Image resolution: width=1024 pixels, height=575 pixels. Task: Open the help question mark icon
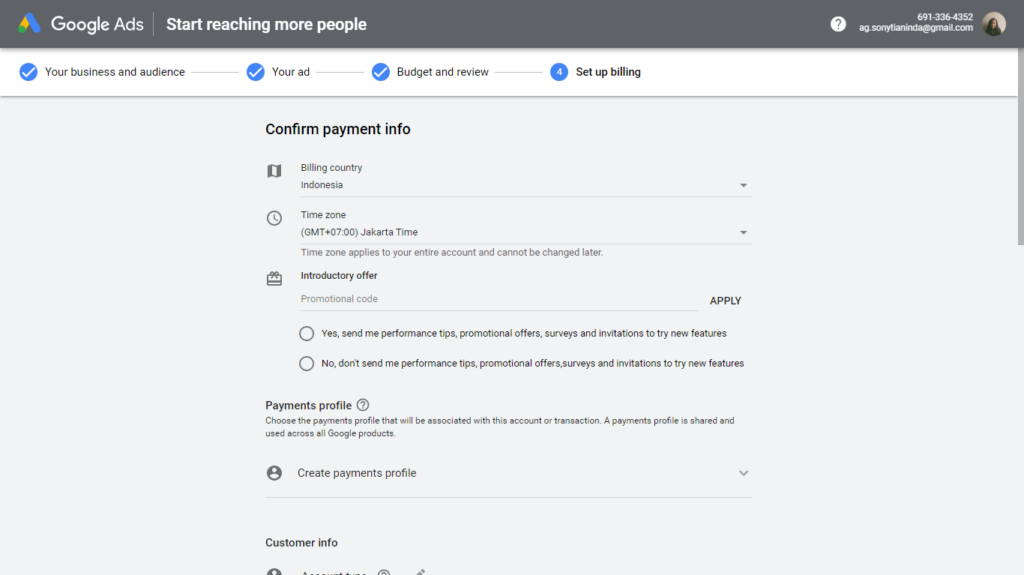838,24
